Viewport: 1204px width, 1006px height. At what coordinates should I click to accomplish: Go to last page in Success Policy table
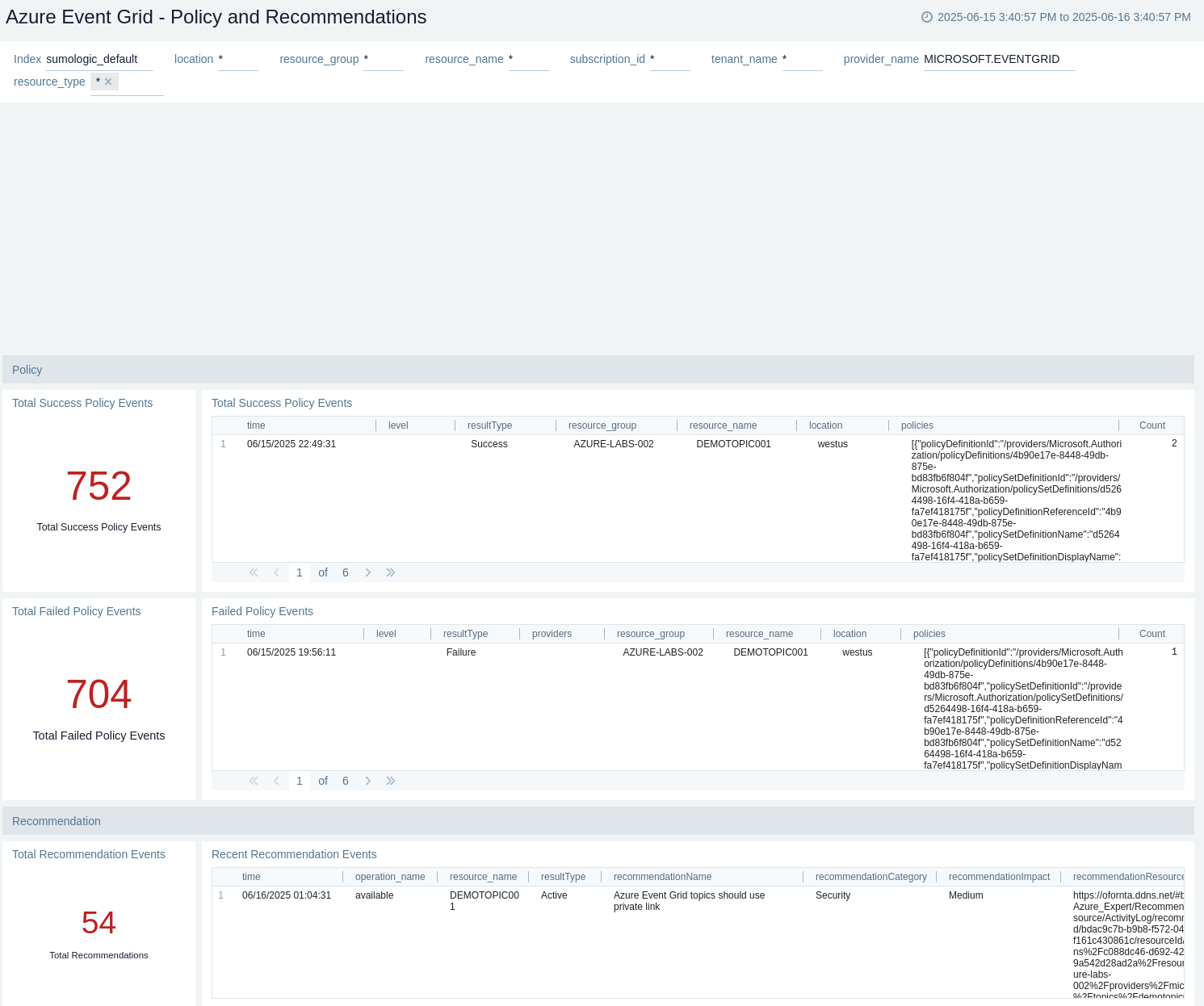click(391, 572)
